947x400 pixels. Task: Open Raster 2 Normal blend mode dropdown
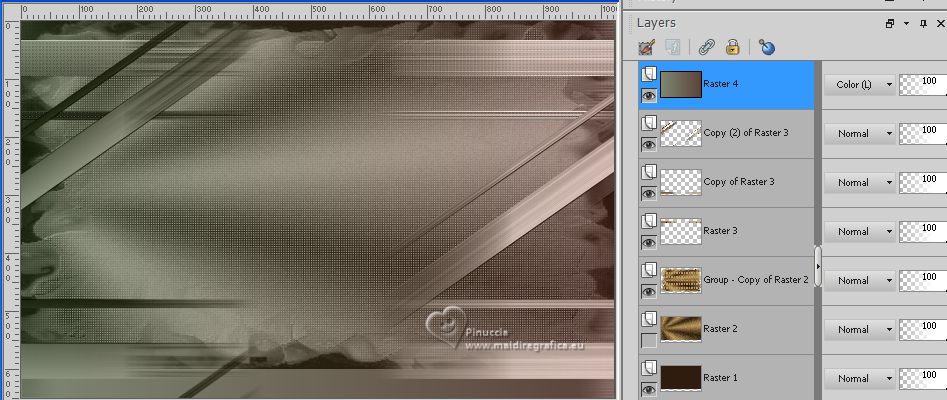pos(859,329)
